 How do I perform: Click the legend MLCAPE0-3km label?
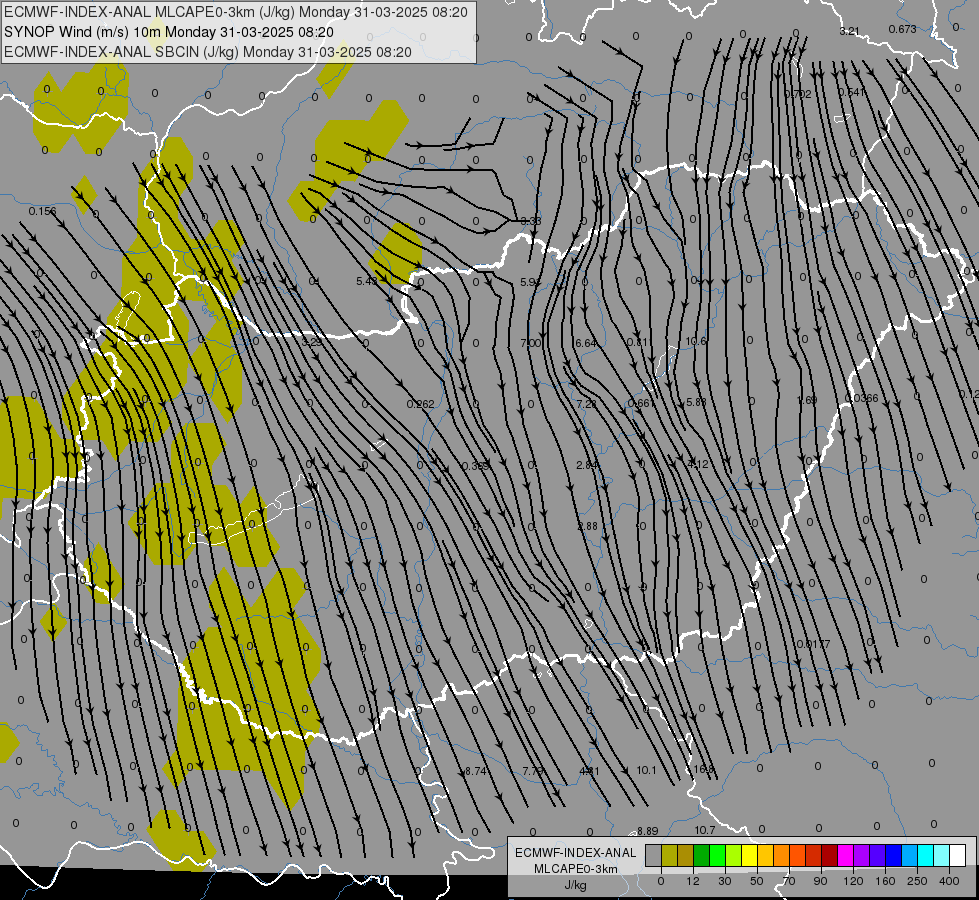click(x=575, y=869)
